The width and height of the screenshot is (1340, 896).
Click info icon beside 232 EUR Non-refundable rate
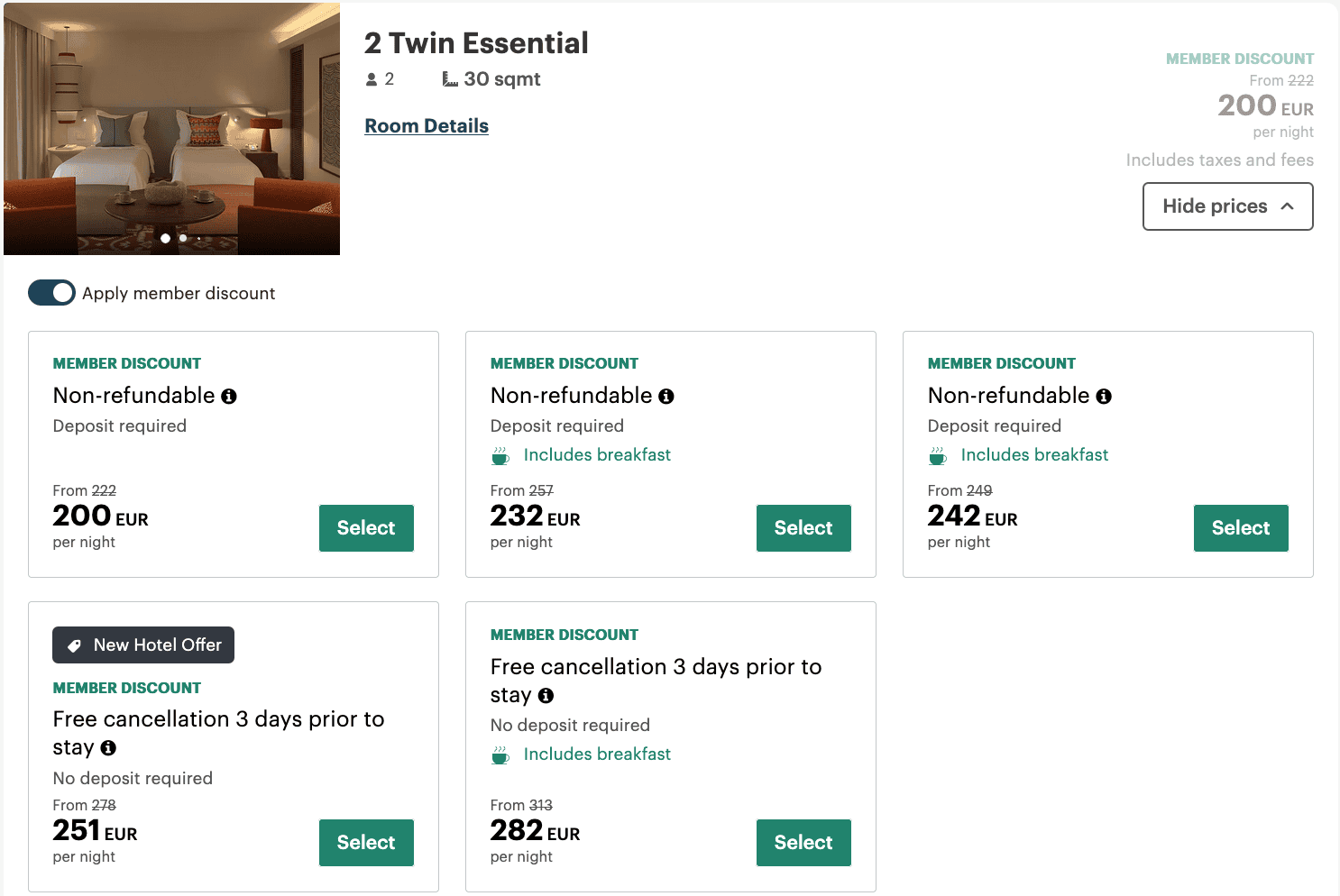[x=666, y=397]
